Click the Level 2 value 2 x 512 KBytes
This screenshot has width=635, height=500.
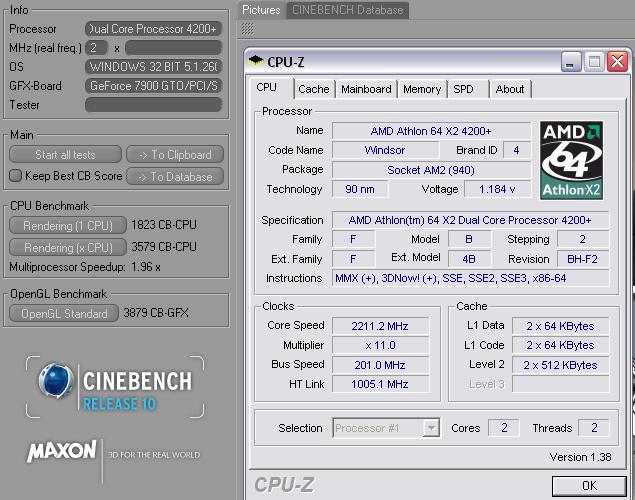[560, 365]
